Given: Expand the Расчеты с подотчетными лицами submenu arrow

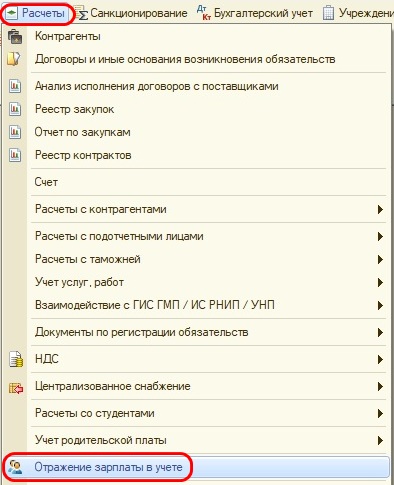Looking at the screenshot, I should click(380, 236).
